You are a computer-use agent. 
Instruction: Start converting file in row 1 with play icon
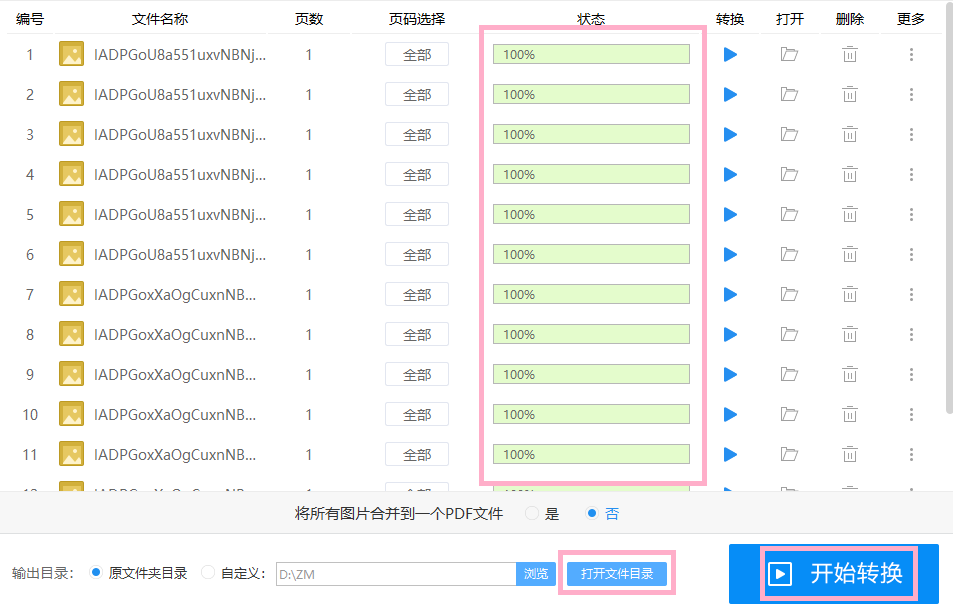730,54
